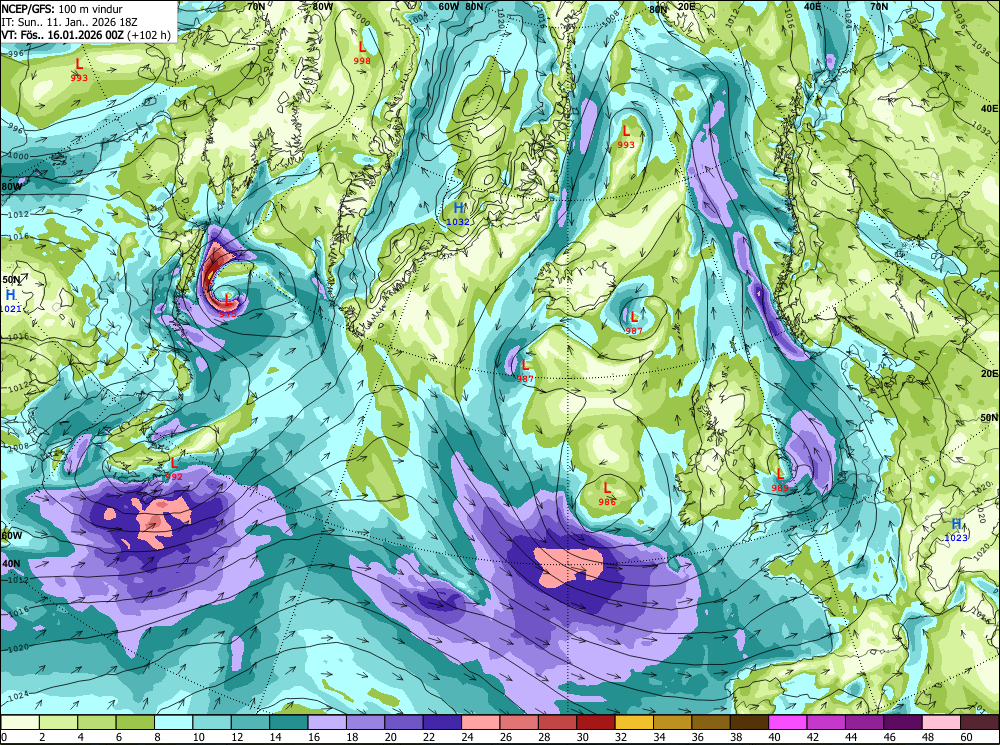Click the dark maroon swatch after 60
The height and width of the screenshot is (745, 1000).
[x=980, y=722]
